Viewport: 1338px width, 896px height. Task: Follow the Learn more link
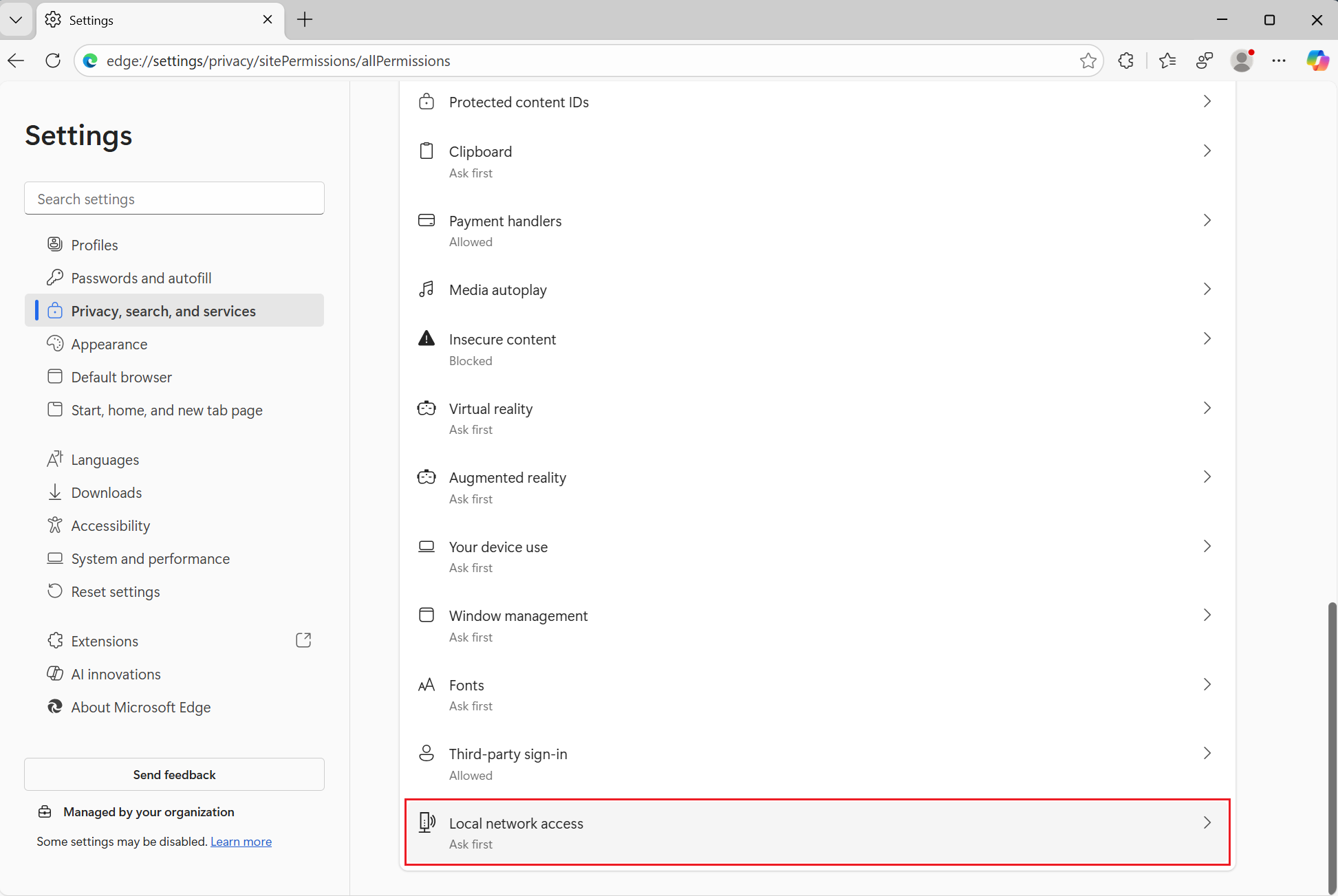(x=241, y=842)
